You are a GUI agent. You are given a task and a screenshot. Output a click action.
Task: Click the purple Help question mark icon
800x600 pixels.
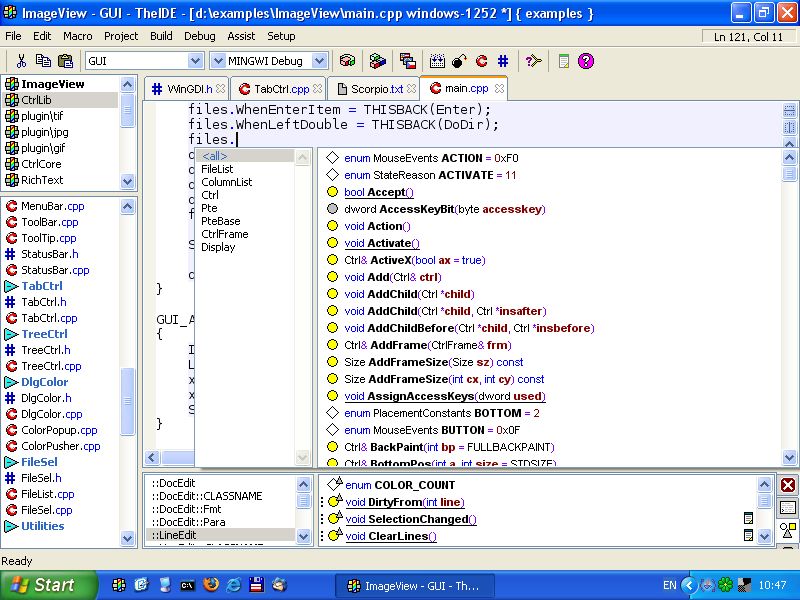point(586,61)
